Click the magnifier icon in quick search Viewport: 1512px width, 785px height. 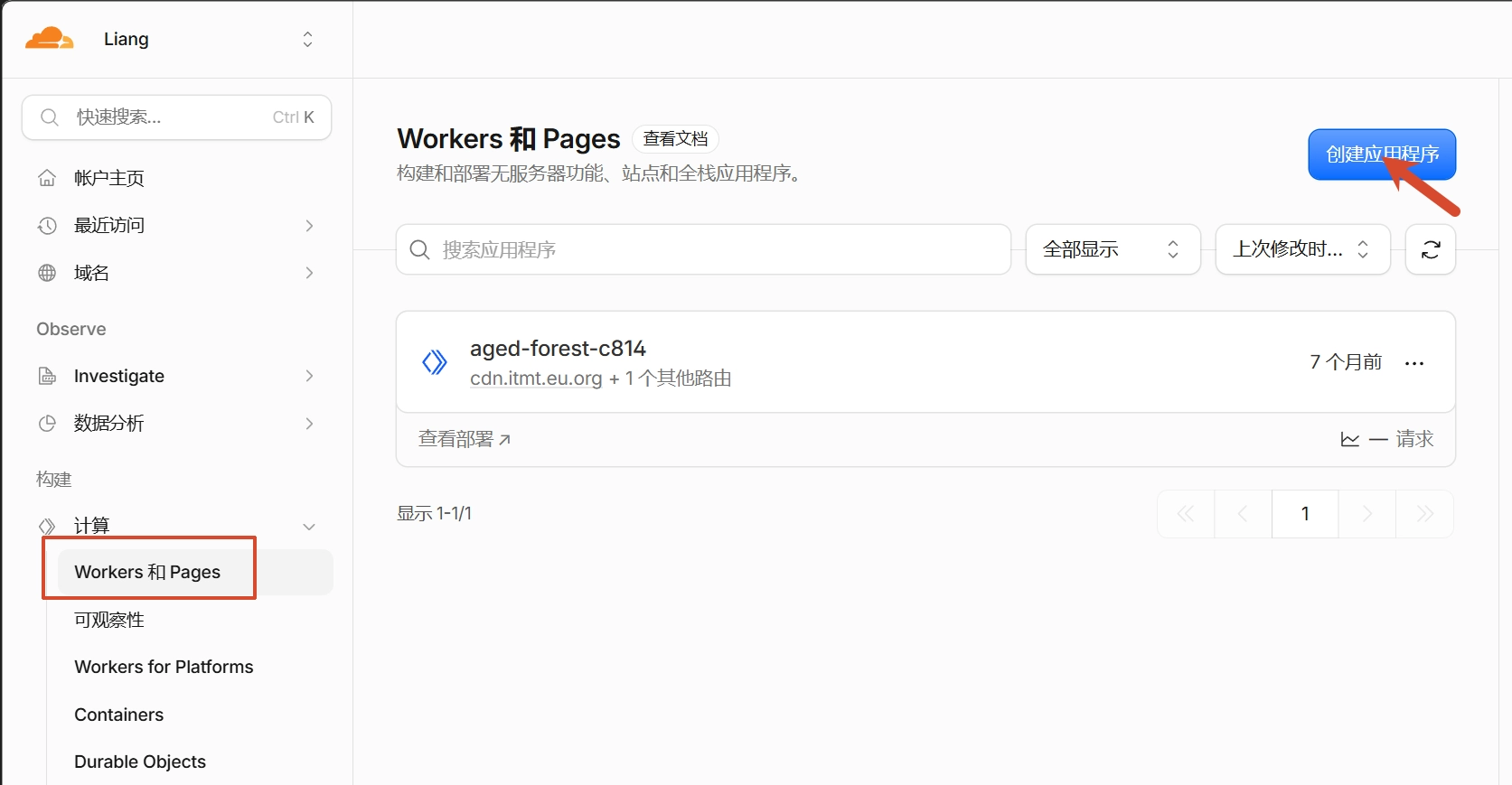pos(50,117)
